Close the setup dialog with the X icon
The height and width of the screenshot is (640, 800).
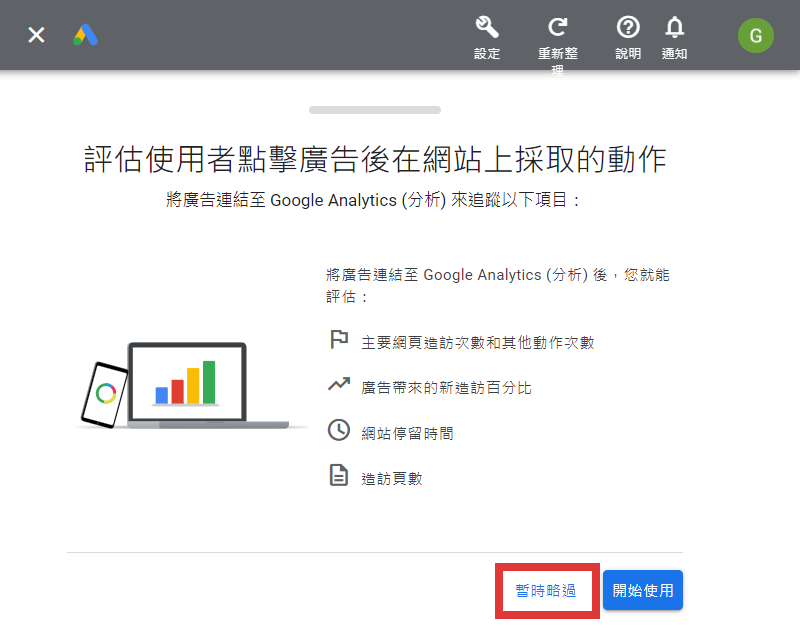tap(36, 35)
